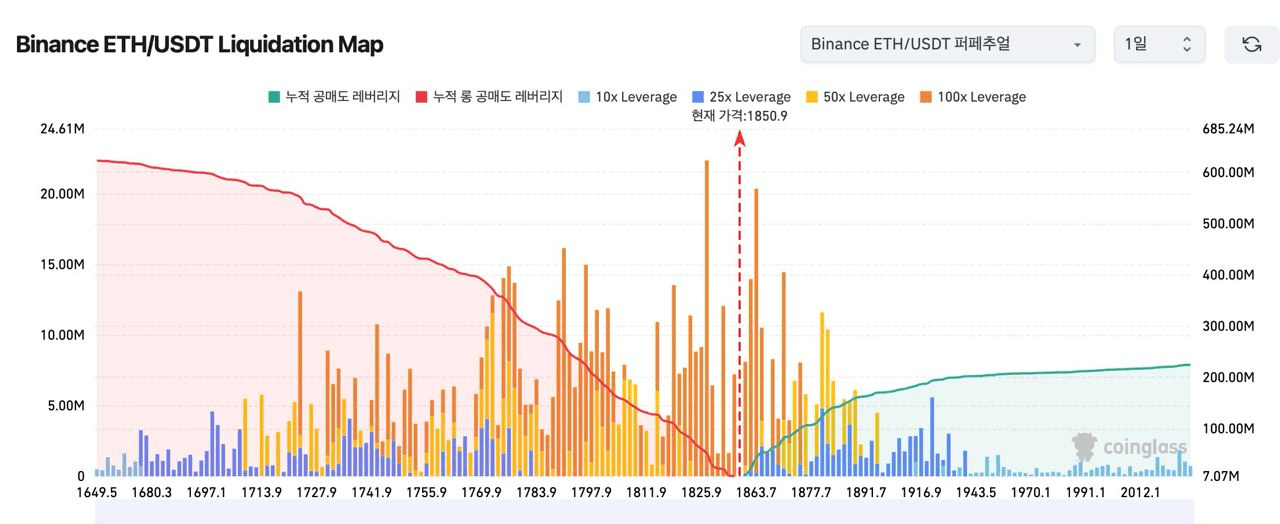Click the x-axis label 1863.7
This screenshot has height=524, width=1280.
pos(756,491)
